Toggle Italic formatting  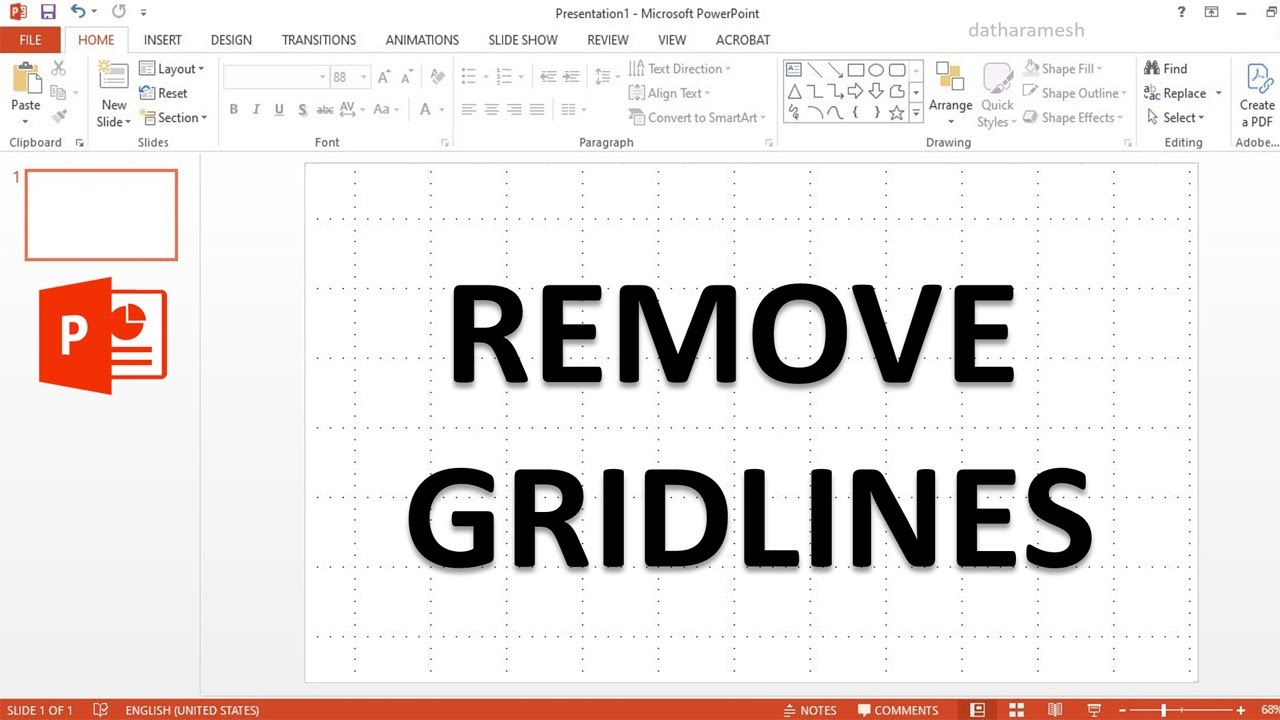click(x=256, y=110)
